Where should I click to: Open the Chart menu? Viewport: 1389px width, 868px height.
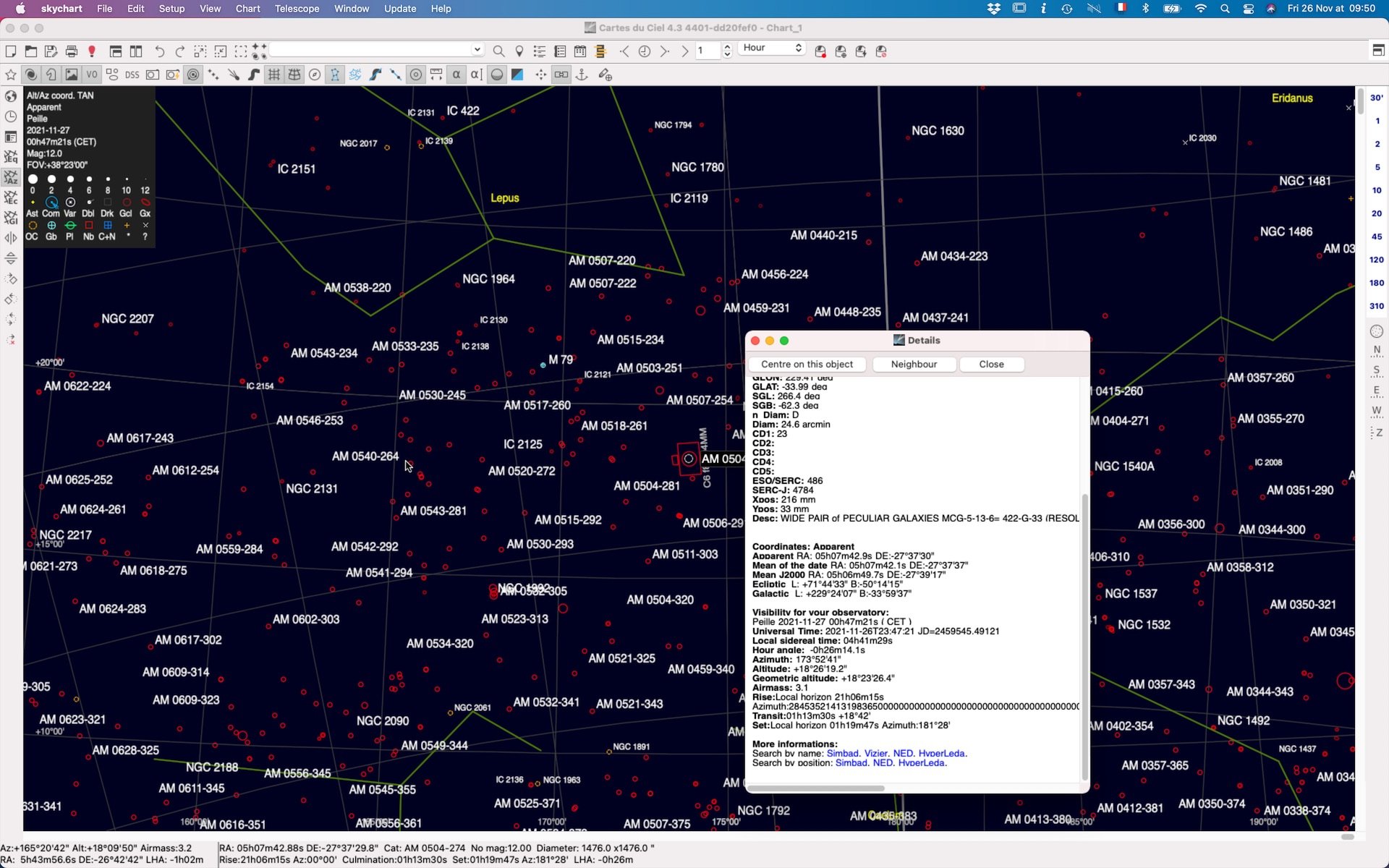[x=247, y=9]
